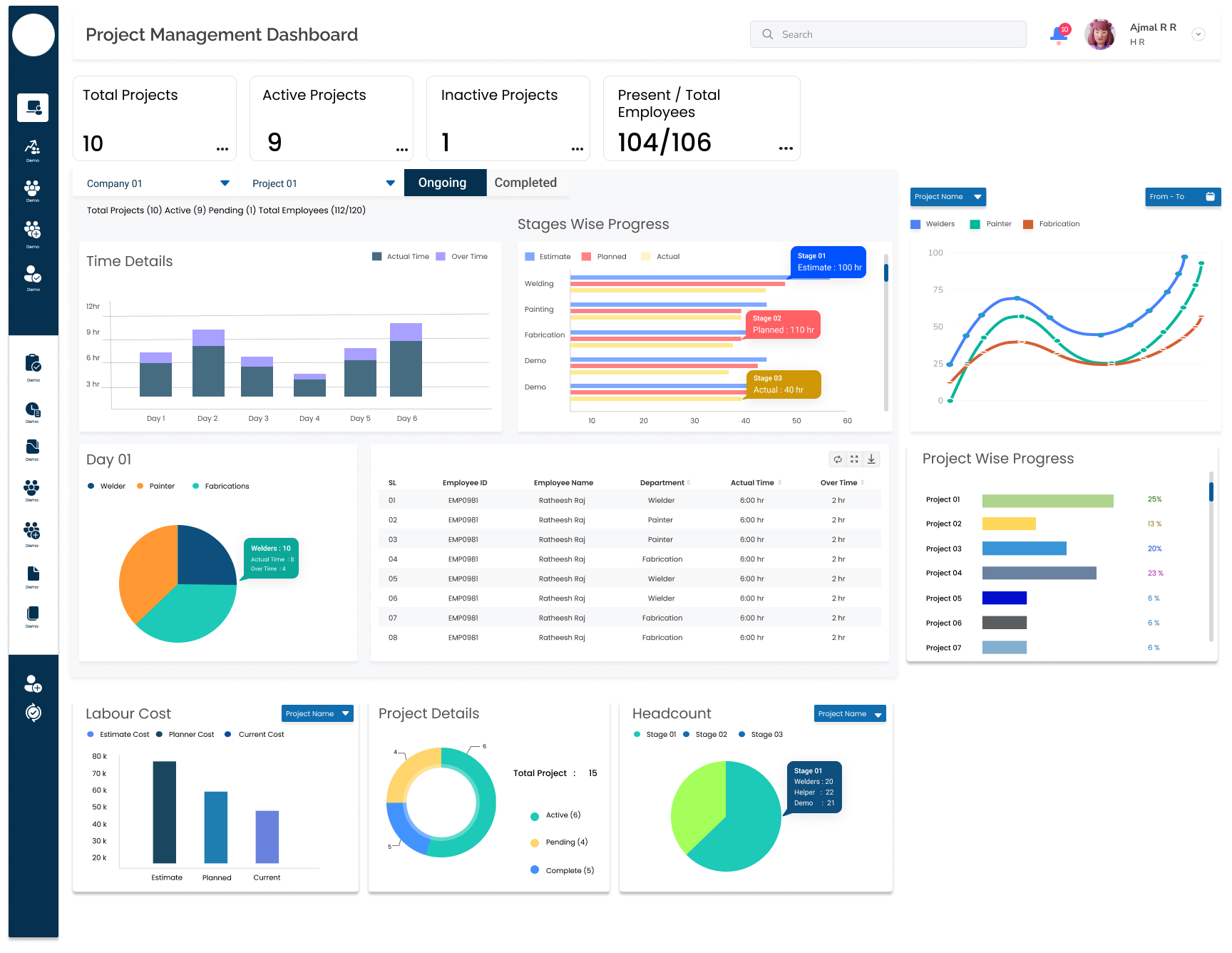Expand the user profile chevron

(1198, 34)
